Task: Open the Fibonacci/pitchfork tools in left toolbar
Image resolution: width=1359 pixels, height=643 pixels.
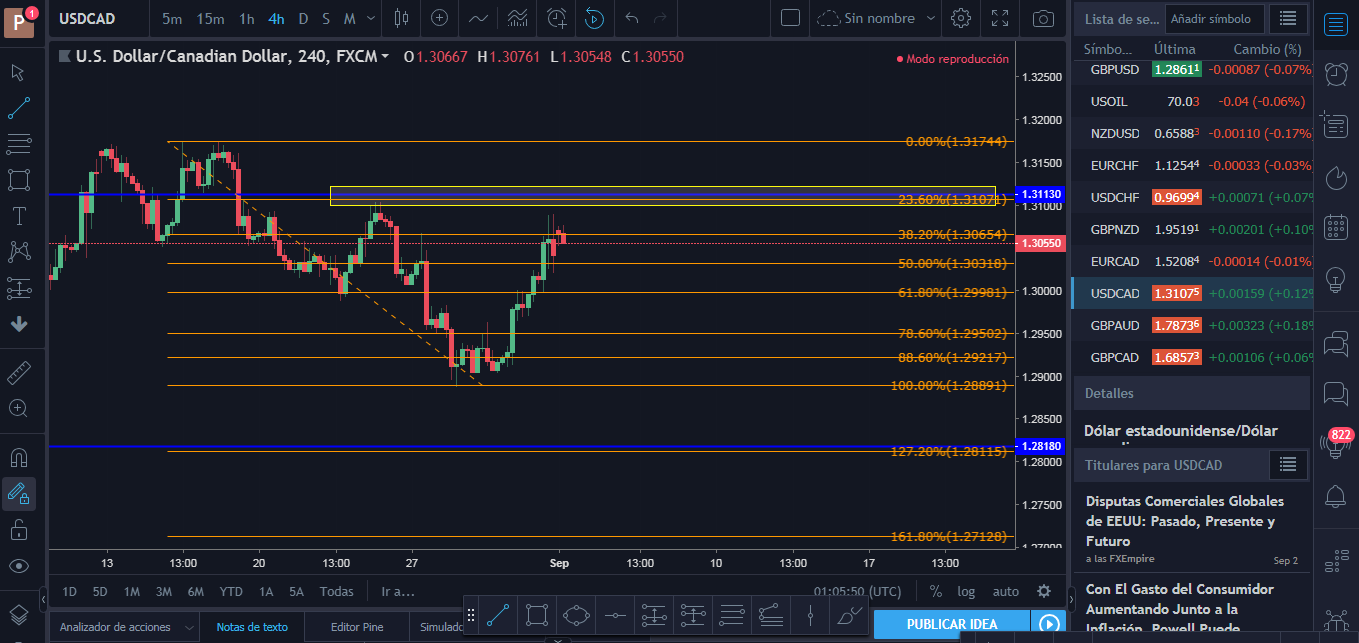Action: pyautogui.click(x=18, y=144)
